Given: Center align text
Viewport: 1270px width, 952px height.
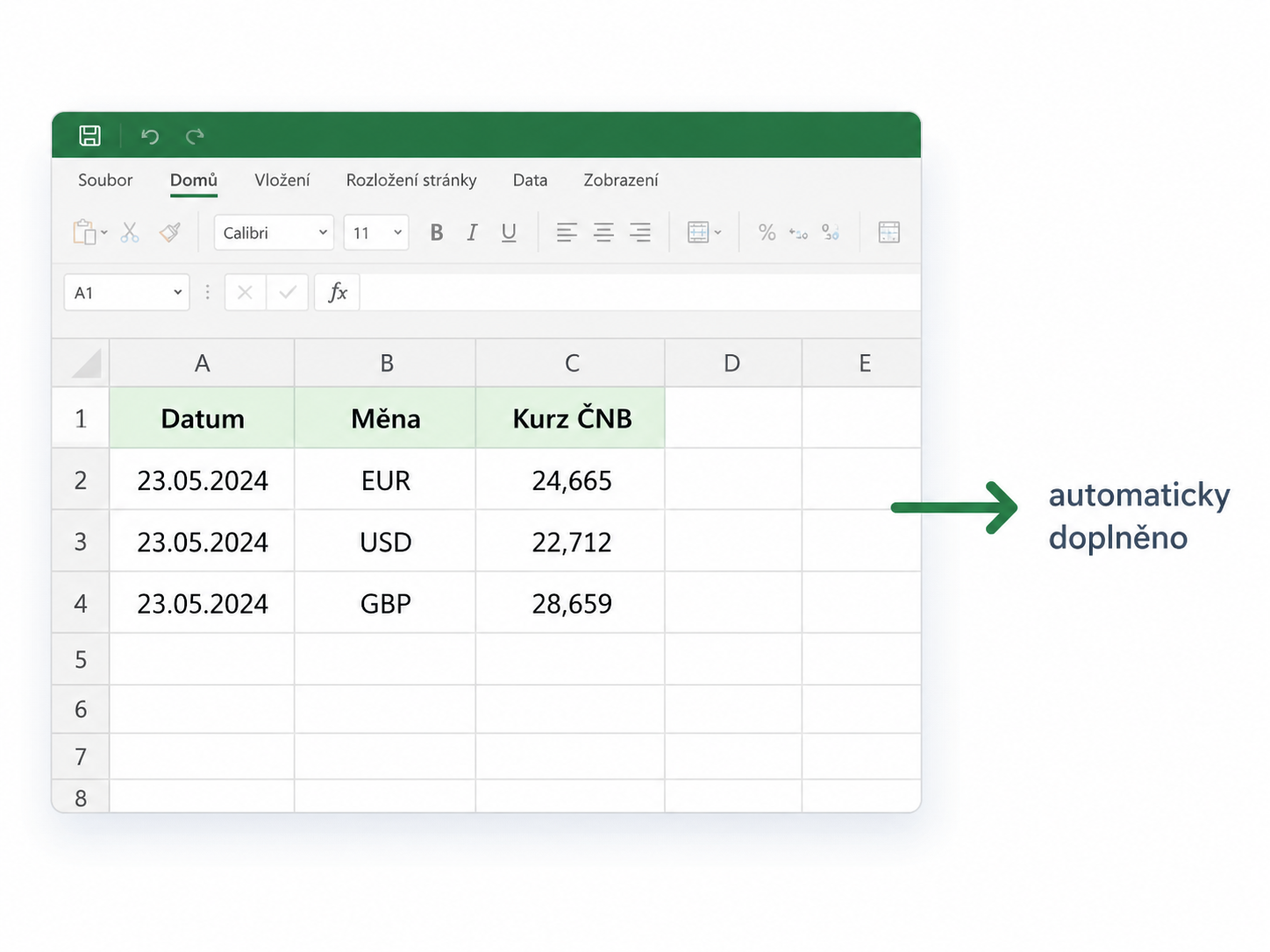Looking at the screenshot, I should point(603,232).
